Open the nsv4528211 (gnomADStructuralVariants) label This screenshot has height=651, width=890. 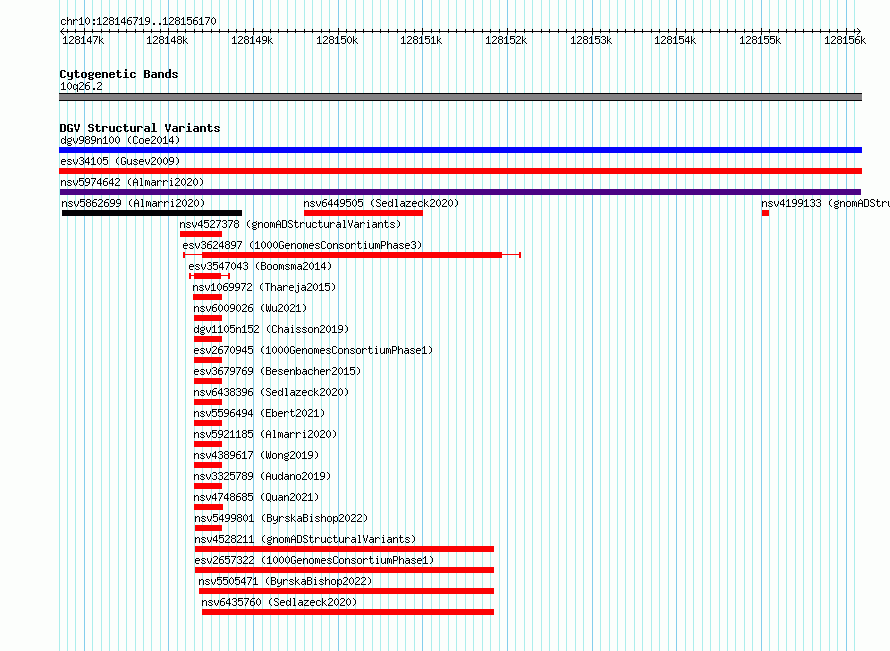[x=305, y=539]
